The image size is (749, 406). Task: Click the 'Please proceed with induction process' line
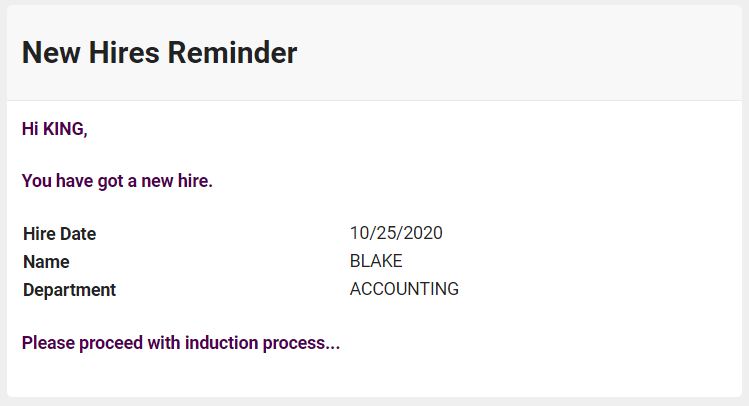tap(180, 343)
